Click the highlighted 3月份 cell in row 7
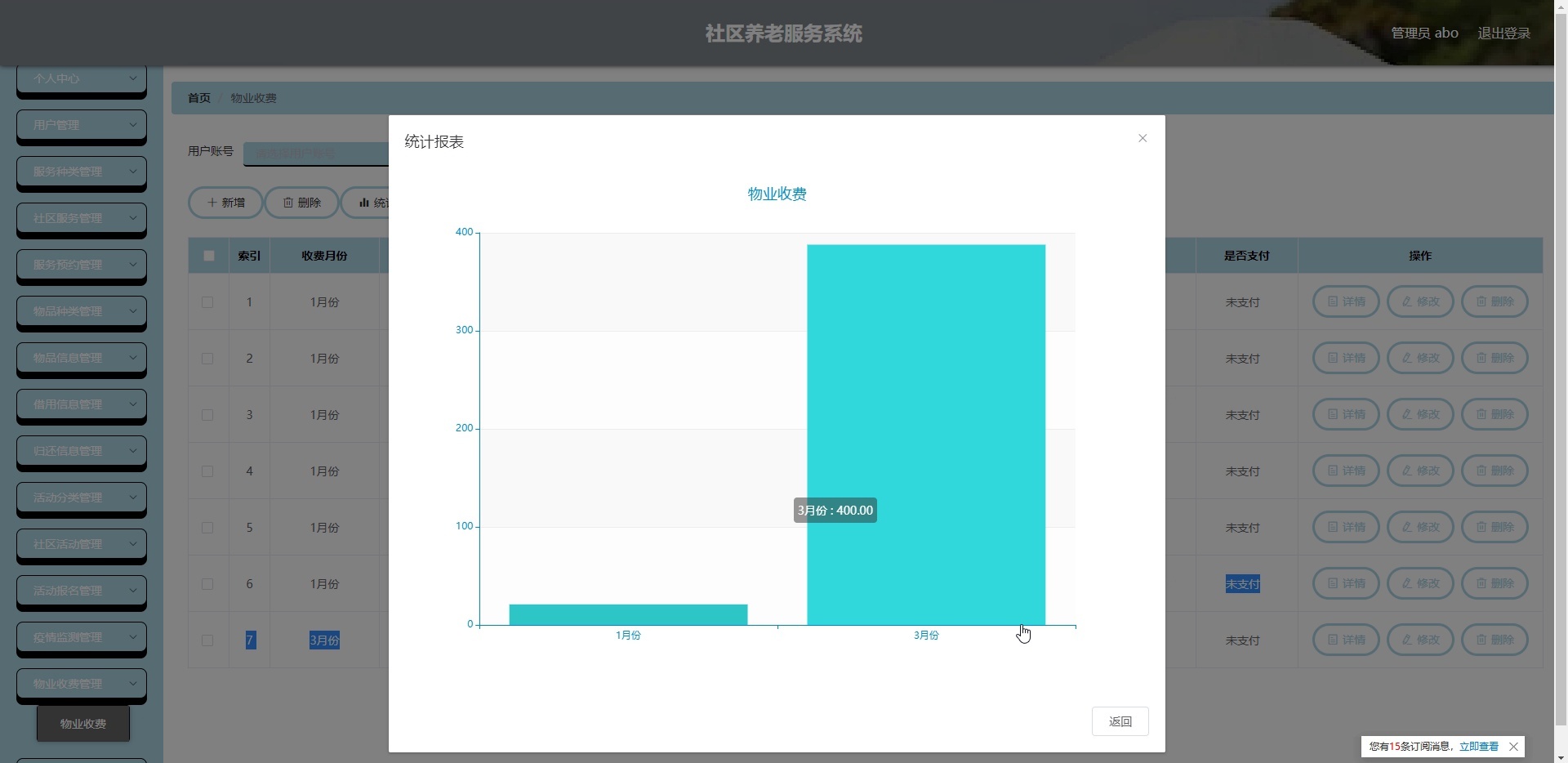The image size is (1568, 763). click(324, 640)
